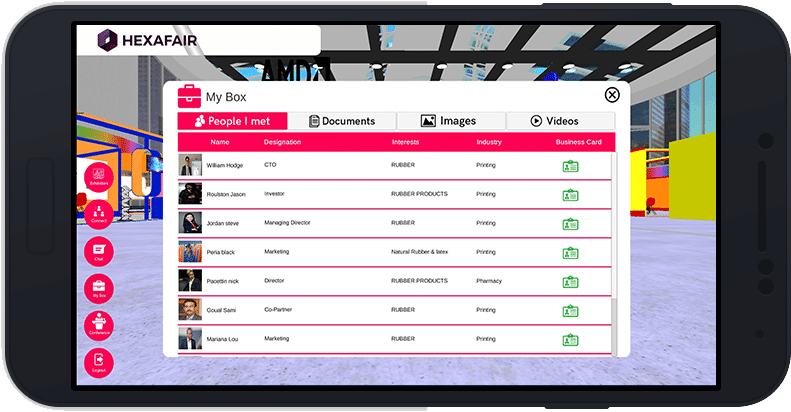View Goual Sami's business card
The image size is (791, 412).
(x=571, y=311)
